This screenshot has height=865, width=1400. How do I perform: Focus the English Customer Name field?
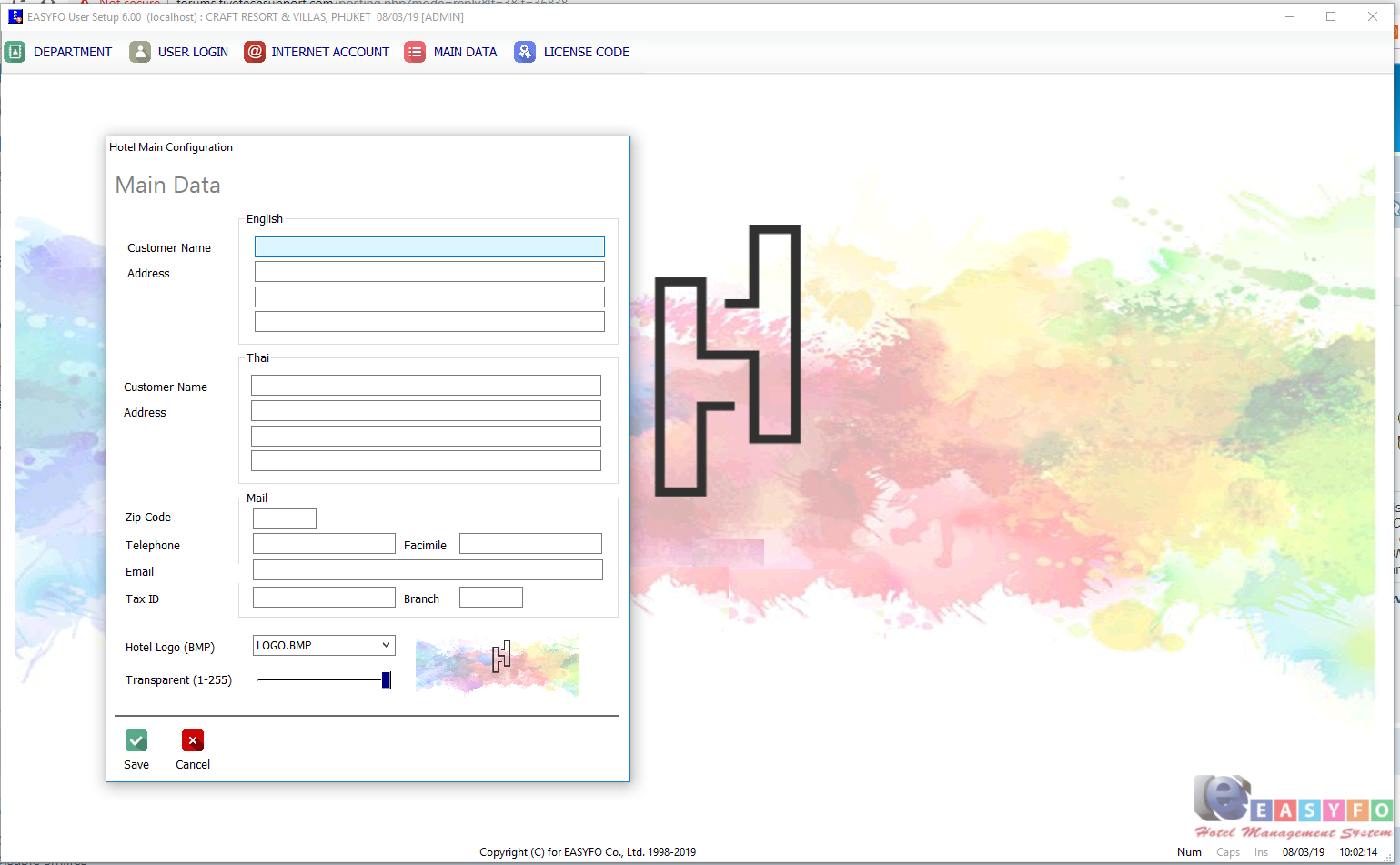click(429, 246)
